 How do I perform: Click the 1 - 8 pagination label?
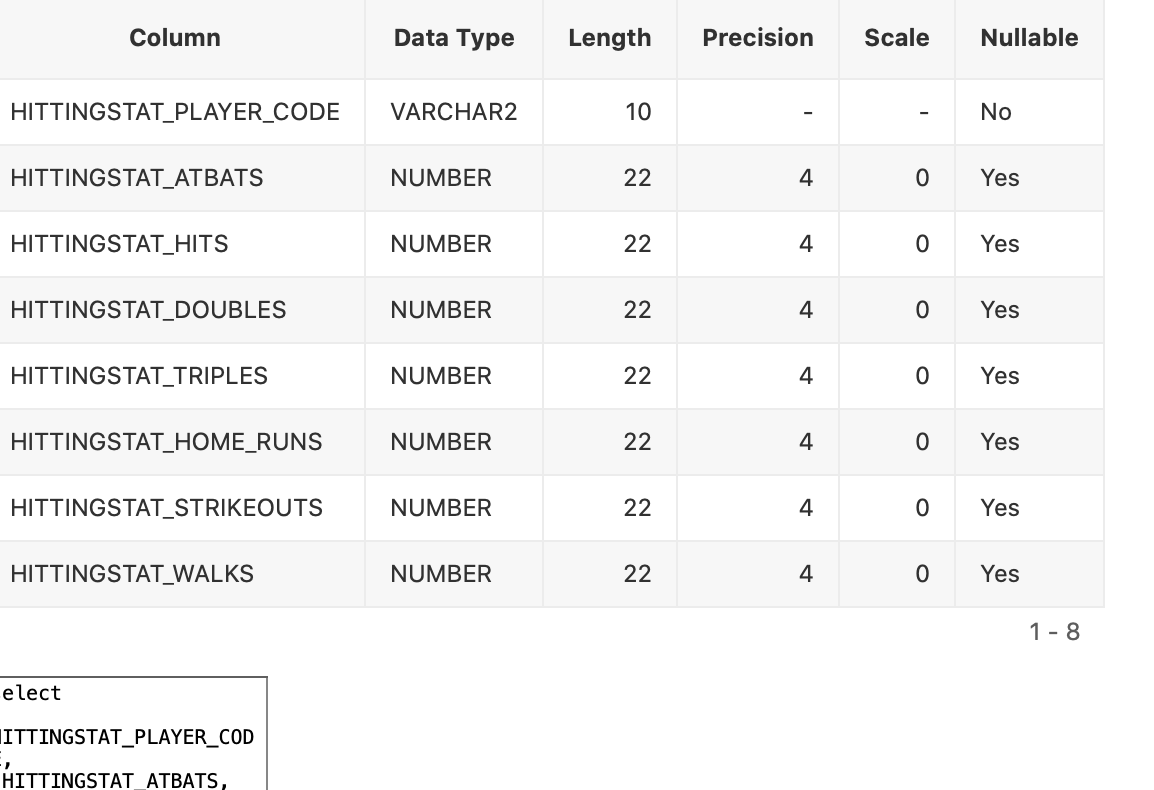(1055, 631)
